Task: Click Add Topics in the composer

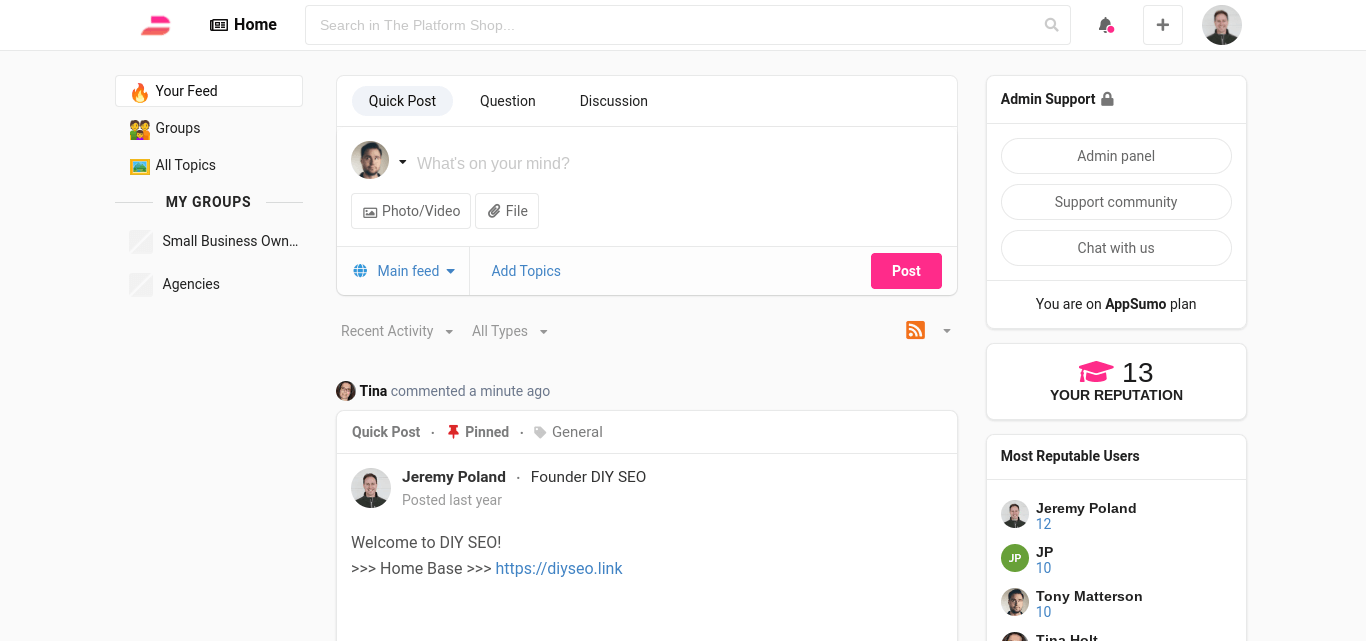Action: coord(526,271)
